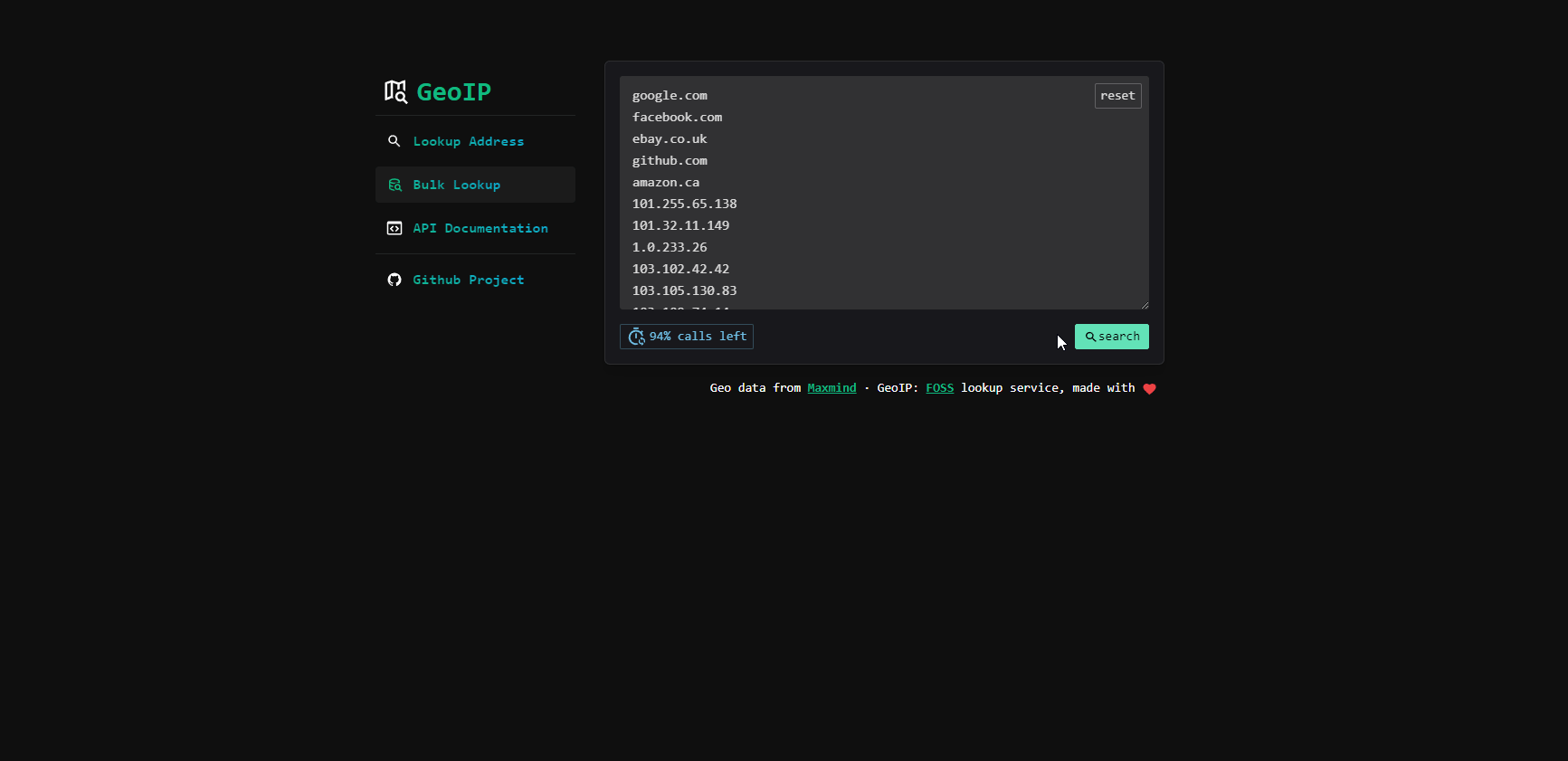Open the Lookup Address page
1568x761 pixels.
[x=468, y=141]
